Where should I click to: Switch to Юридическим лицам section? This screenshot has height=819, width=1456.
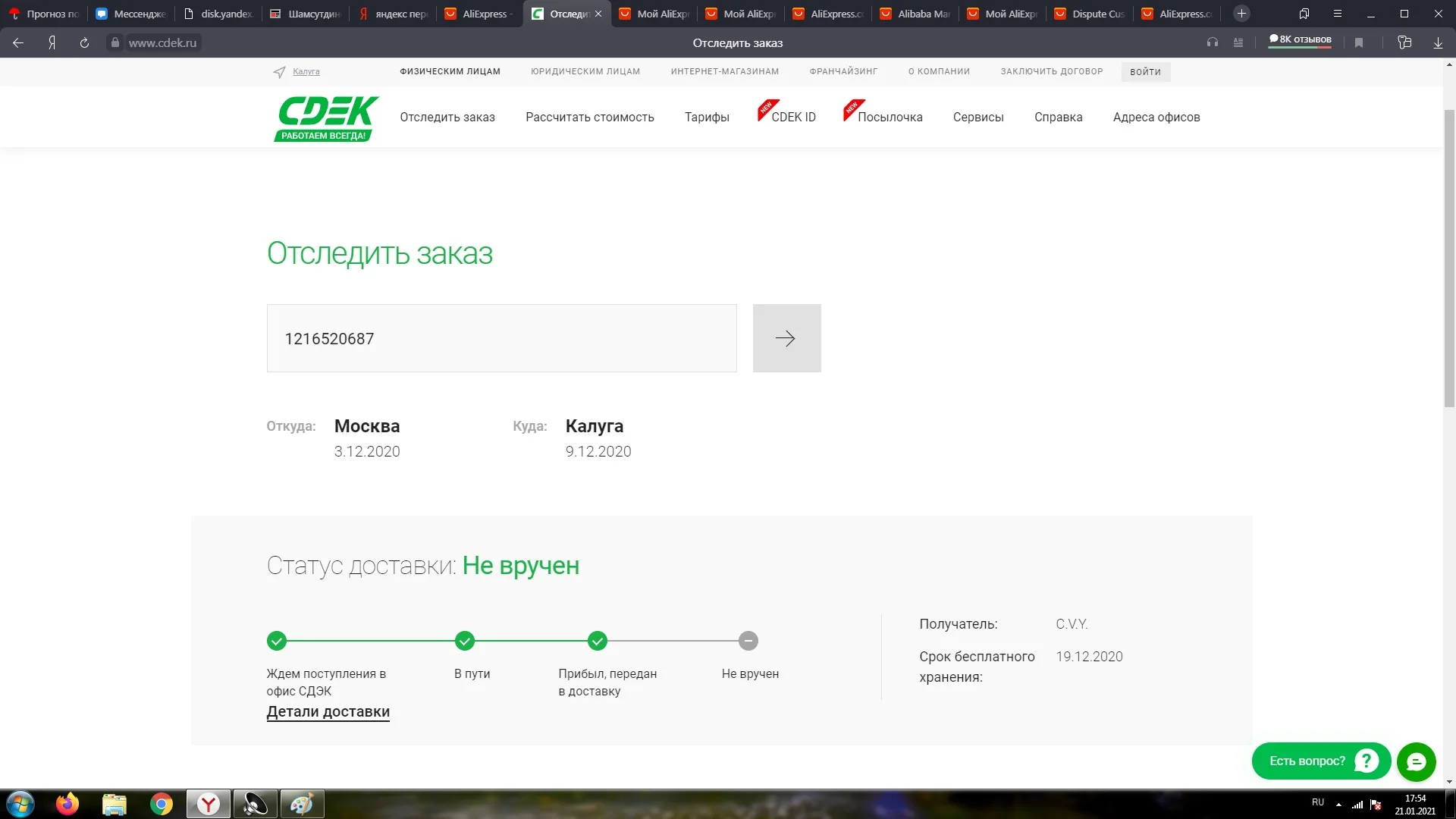tap(585, 71)
